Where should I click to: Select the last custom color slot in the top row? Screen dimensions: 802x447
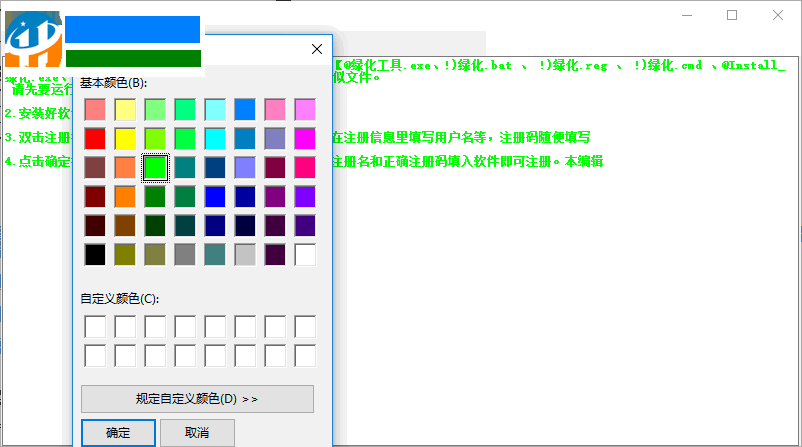point(305,327)
